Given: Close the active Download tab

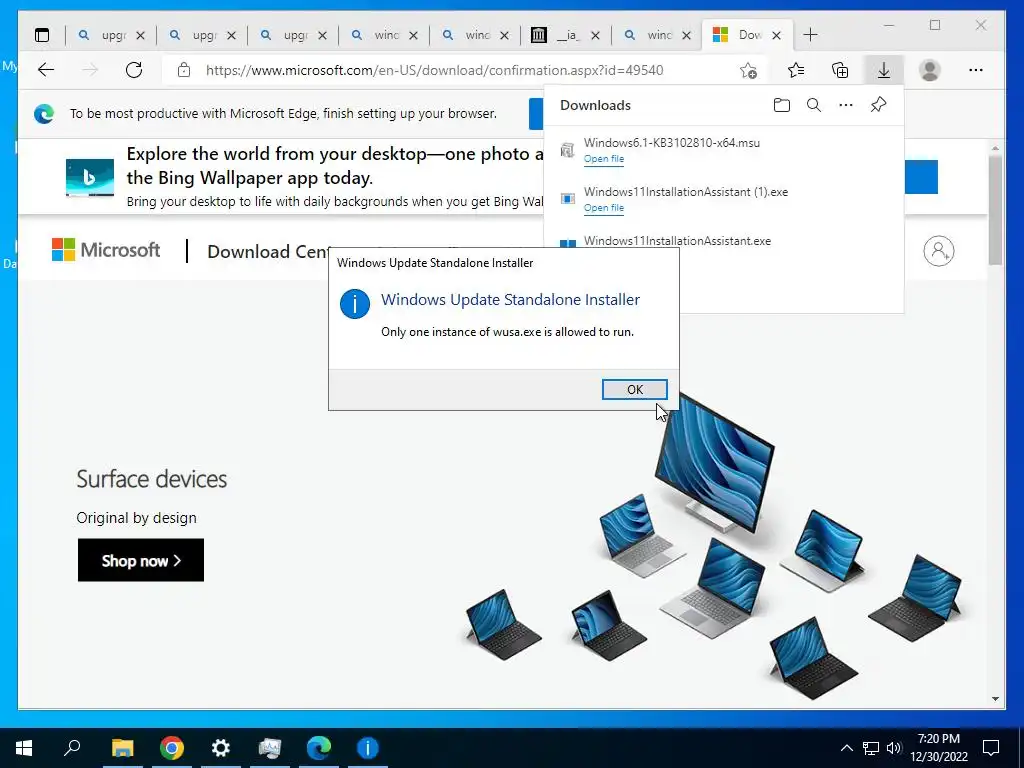Looking at the screenshot, I should coord(776,35).
